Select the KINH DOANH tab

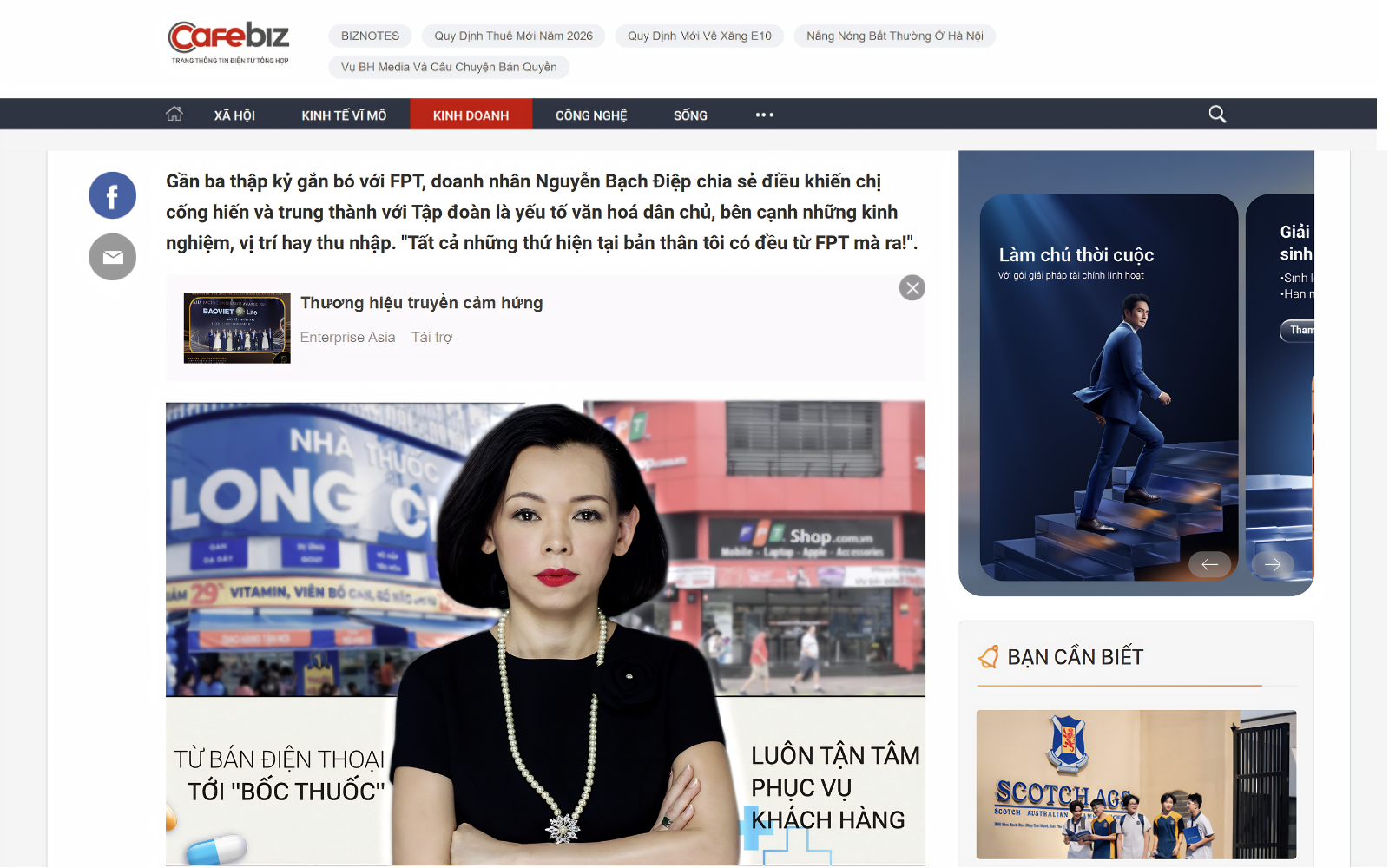click(471, 115)
